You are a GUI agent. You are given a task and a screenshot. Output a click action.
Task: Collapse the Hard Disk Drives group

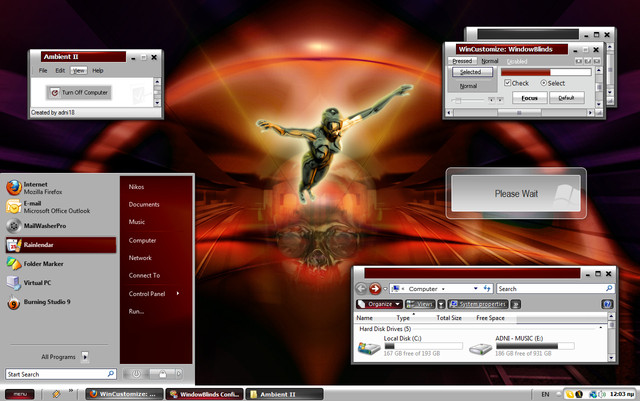(600, 328)
